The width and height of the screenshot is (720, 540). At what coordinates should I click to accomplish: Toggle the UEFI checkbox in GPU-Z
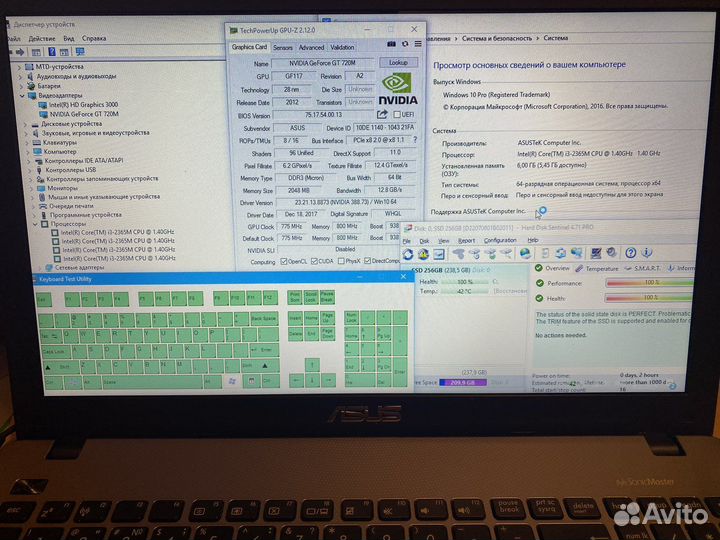pos(396,115)
